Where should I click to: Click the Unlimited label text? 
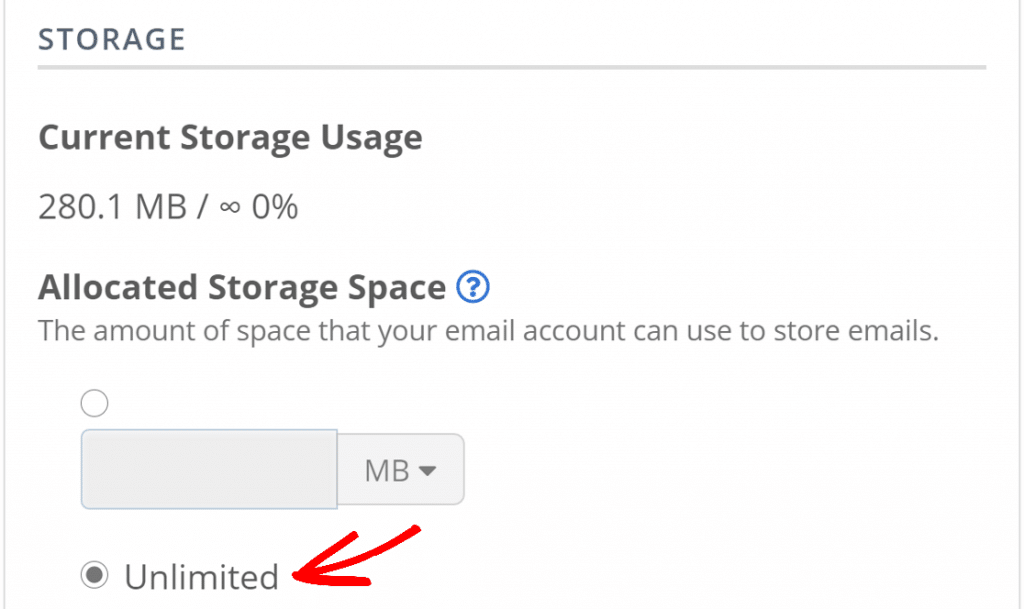(x=200, y=576)
